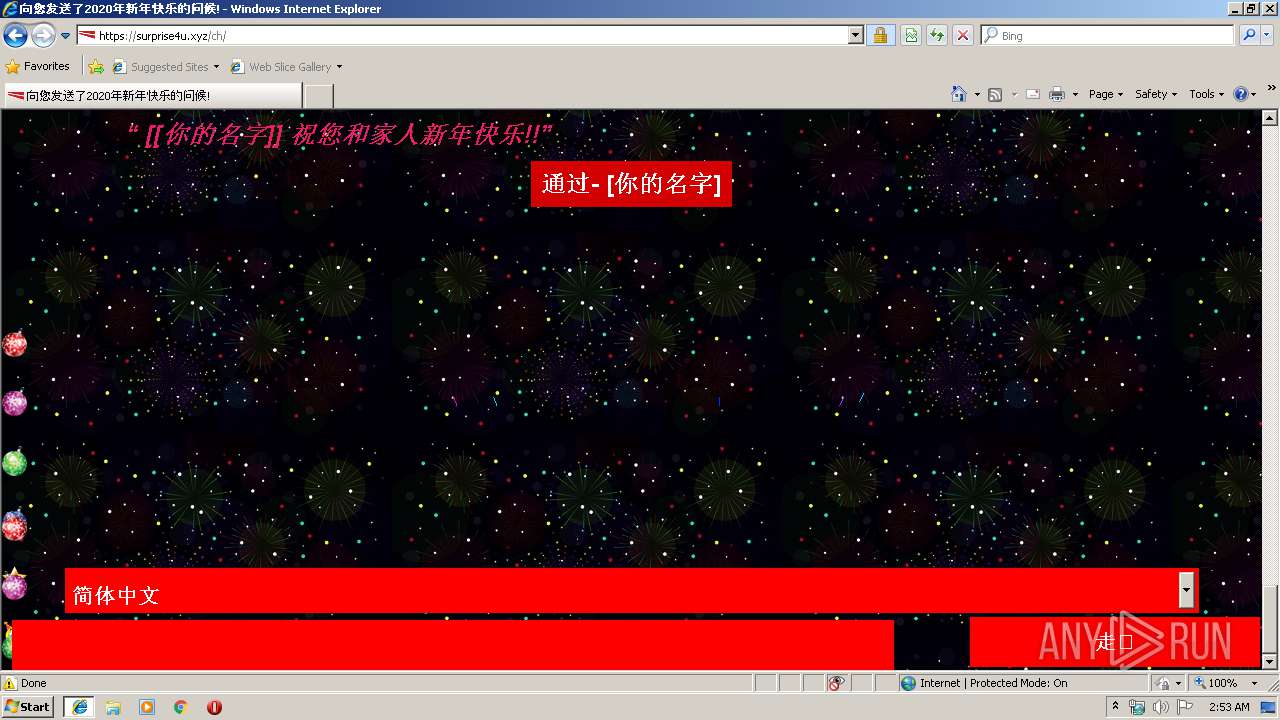Click the Internet Protected Mode zone text
Image resolution: width=1280 pixels, height=720 pixels.
[993, 683]
